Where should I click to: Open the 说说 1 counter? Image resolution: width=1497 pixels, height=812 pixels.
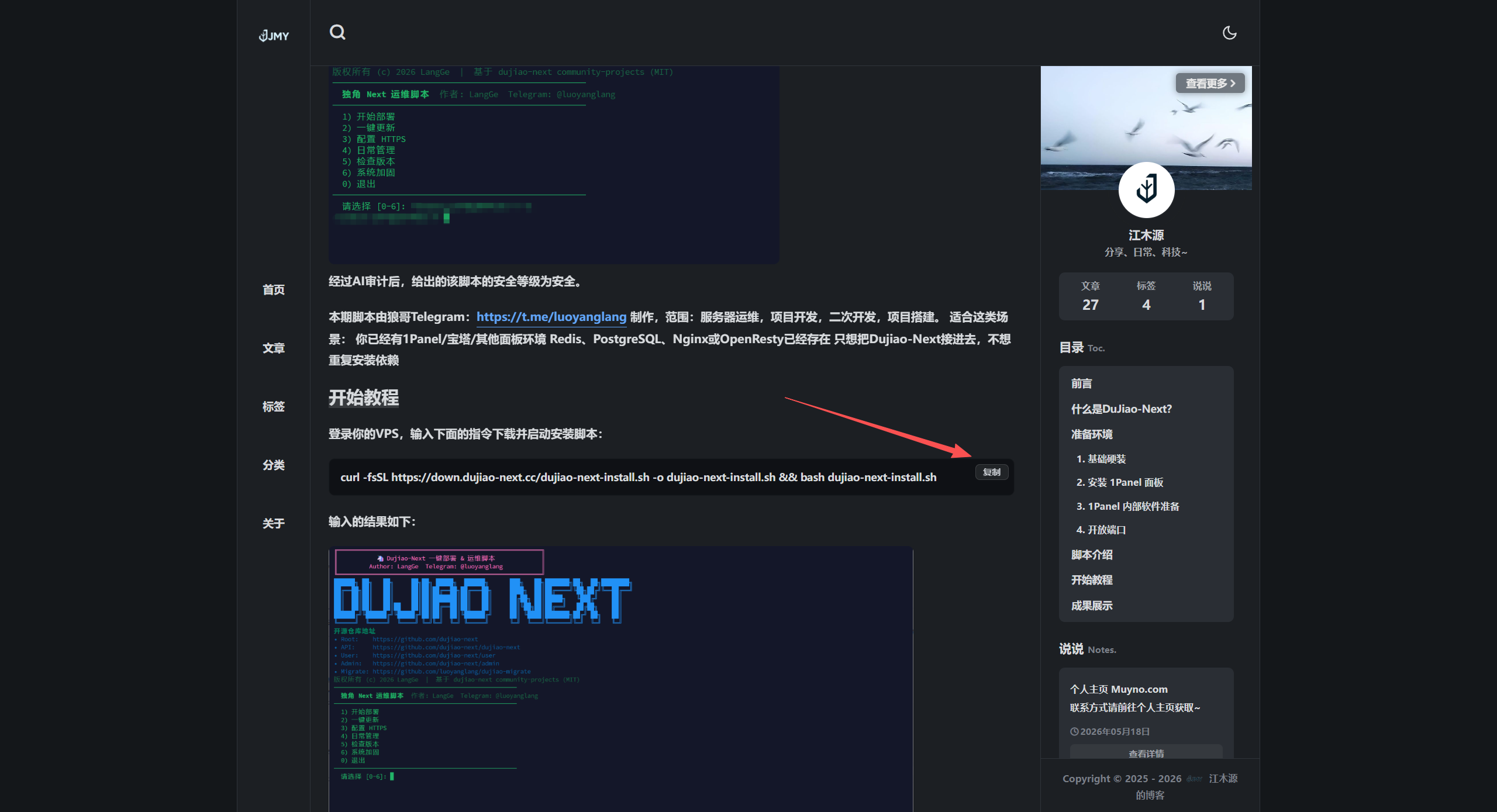[1202, 296]
